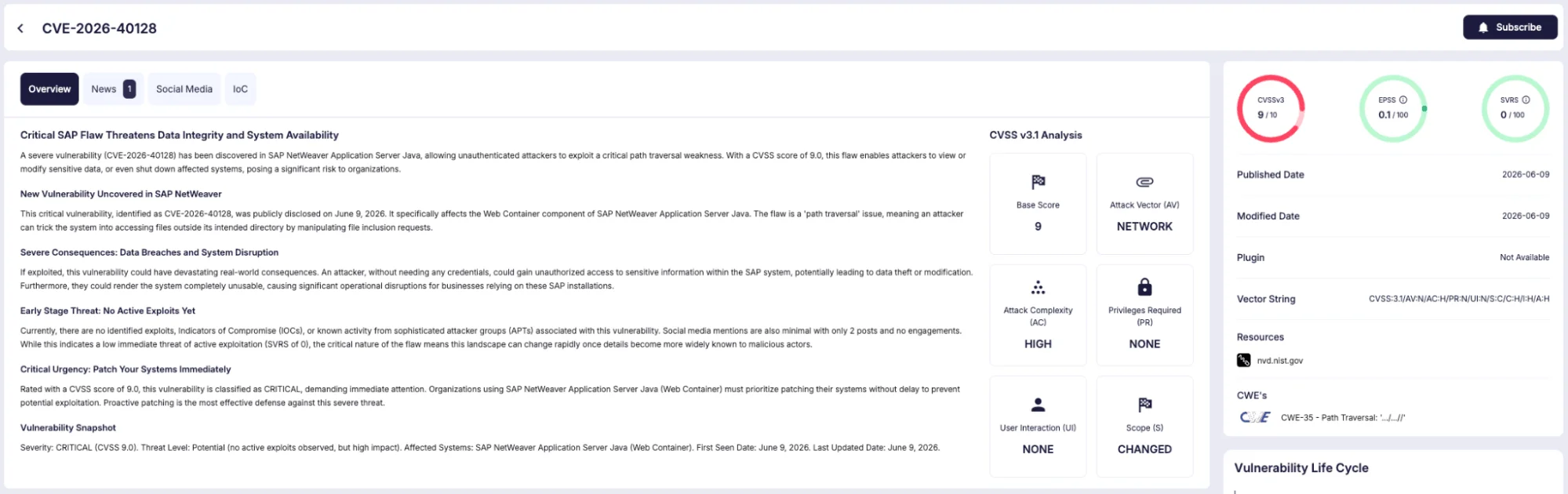Click the EPSS 0.1/100 score gauge

[x=1393, y=108]
